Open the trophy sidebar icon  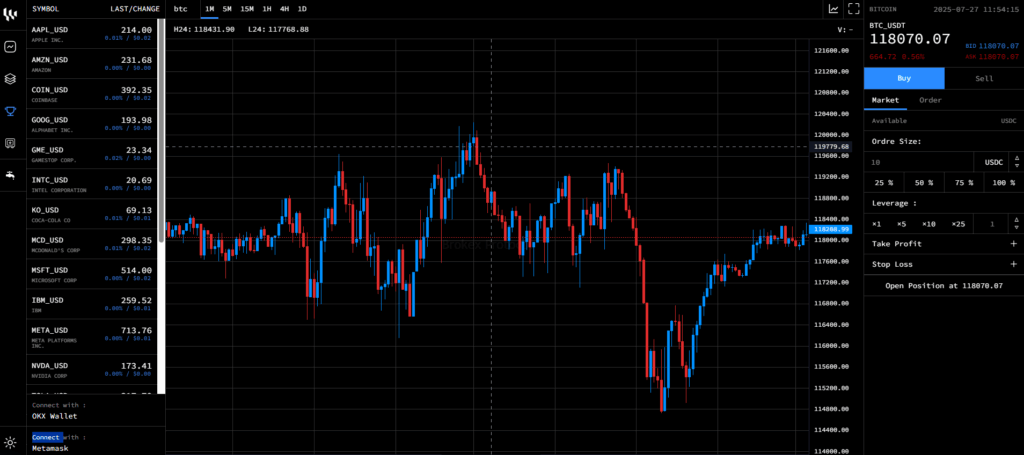pos(10,111)
